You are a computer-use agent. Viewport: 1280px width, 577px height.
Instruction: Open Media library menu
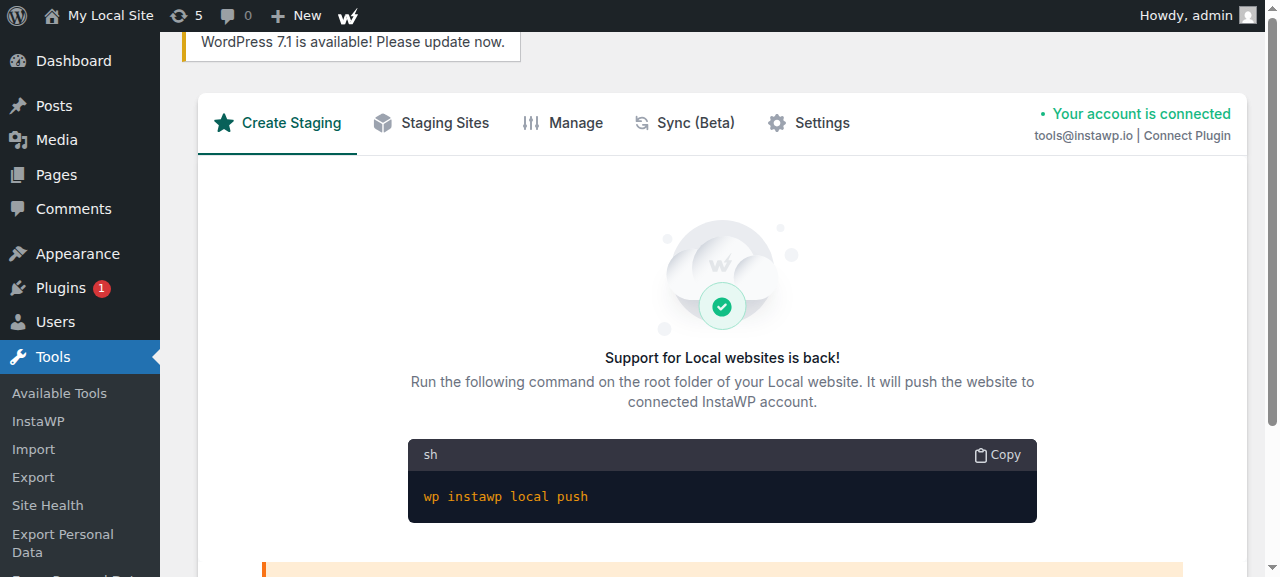pos(80,140)
